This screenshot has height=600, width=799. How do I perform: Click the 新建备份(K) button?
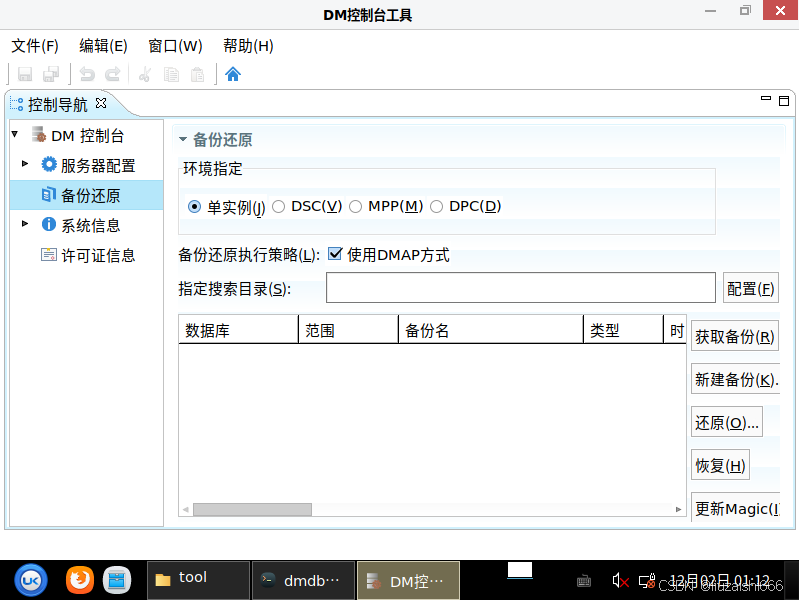(x=735, y=379)
